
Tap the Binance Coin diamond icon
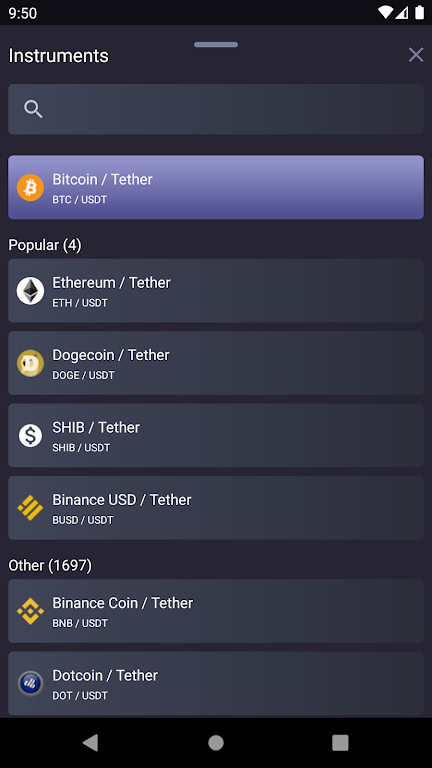(30, 611)
